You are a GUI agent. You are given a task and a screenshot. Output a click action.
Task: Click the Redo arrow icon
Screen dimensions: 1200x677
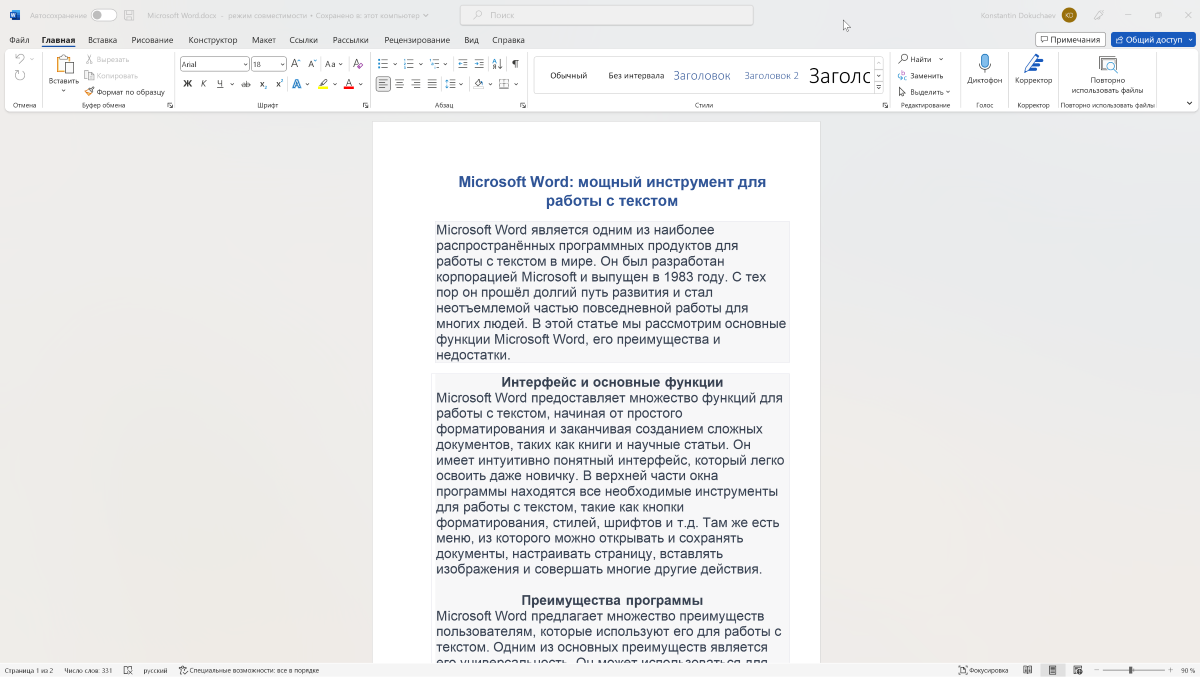click(x=20, y=76)
